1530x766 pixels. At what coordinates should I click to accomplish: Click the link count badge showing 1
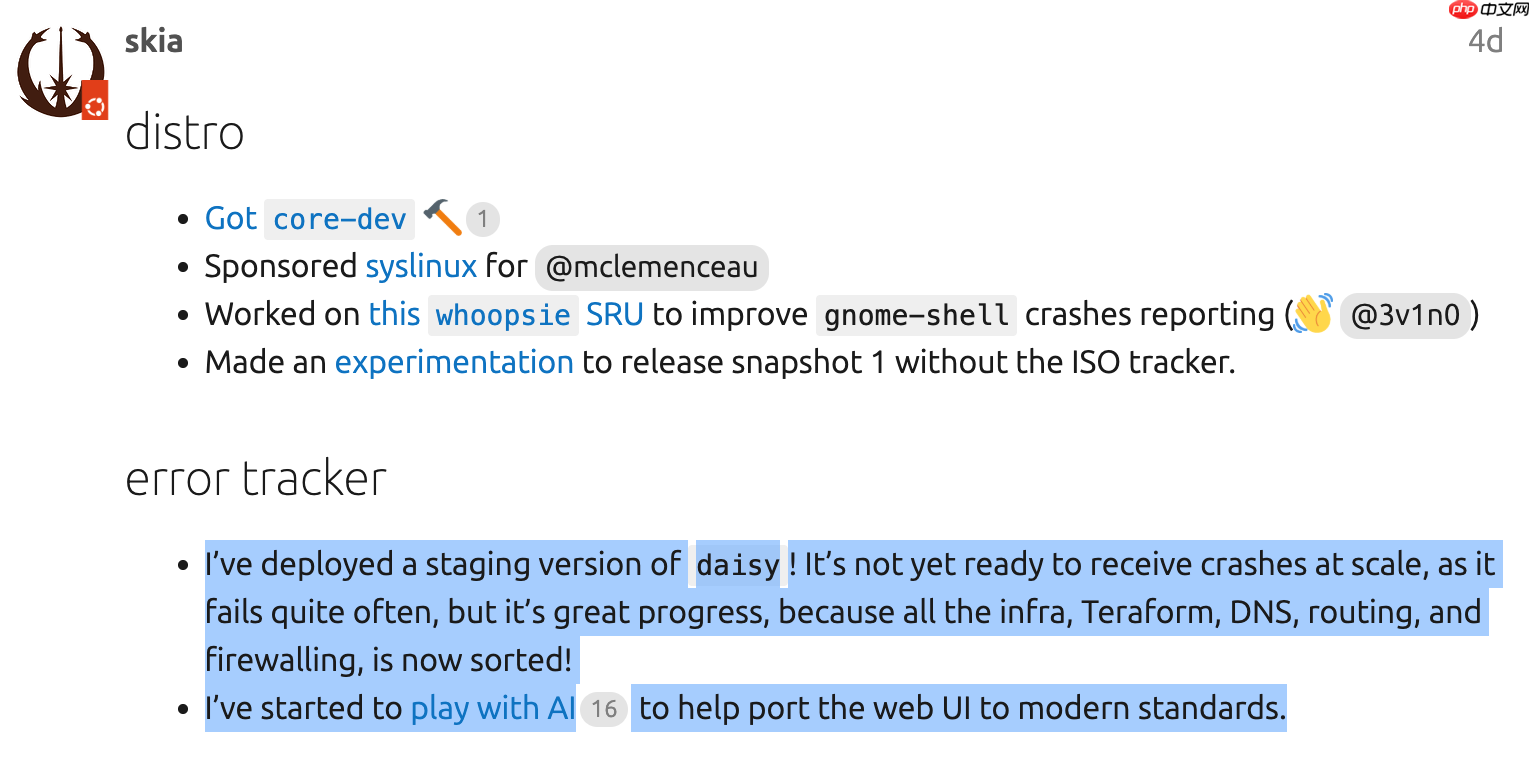click(482, 219)
